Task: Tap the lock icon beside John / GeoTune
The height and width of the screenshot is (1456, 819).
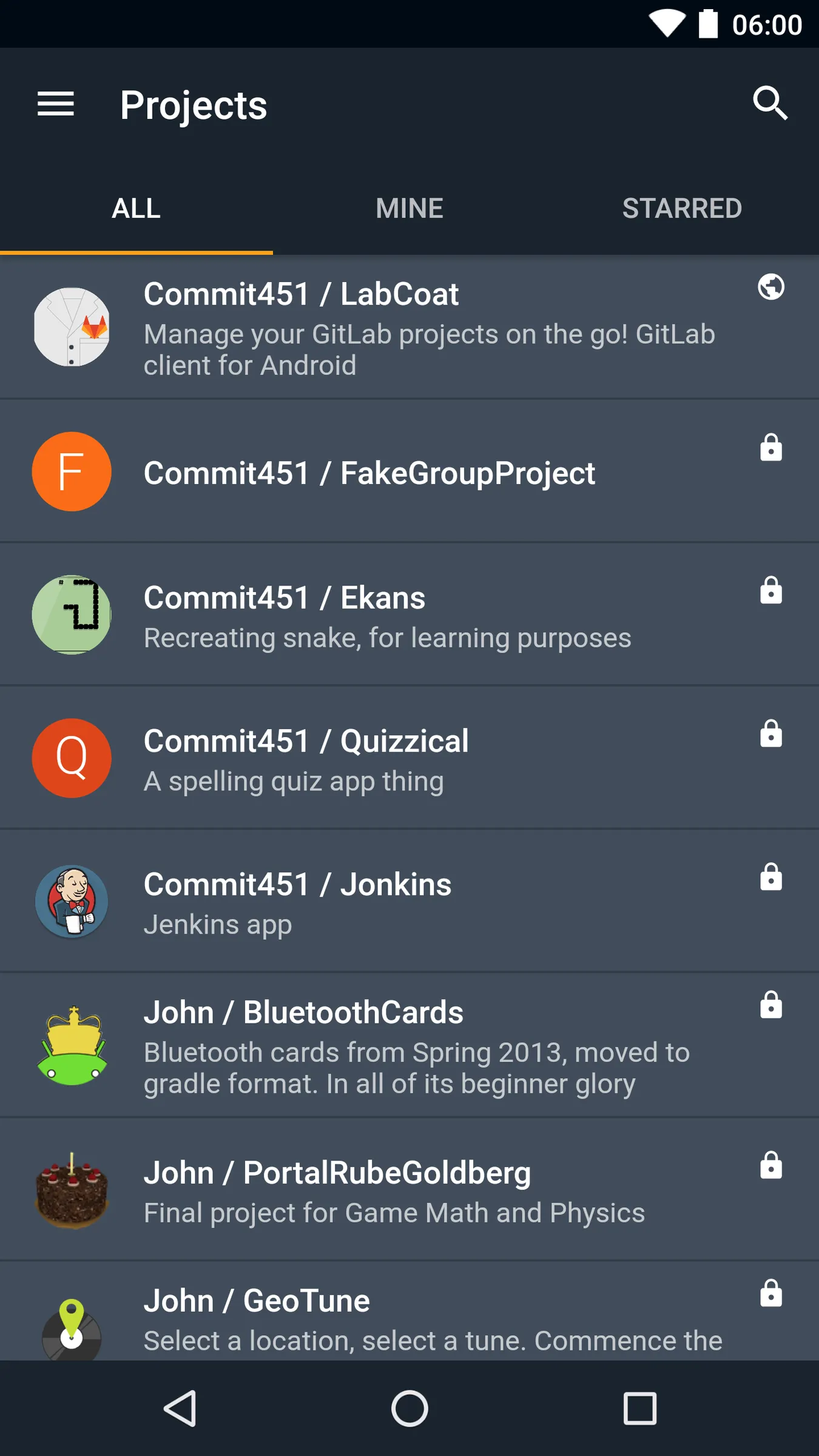Action: point(770,1292)
